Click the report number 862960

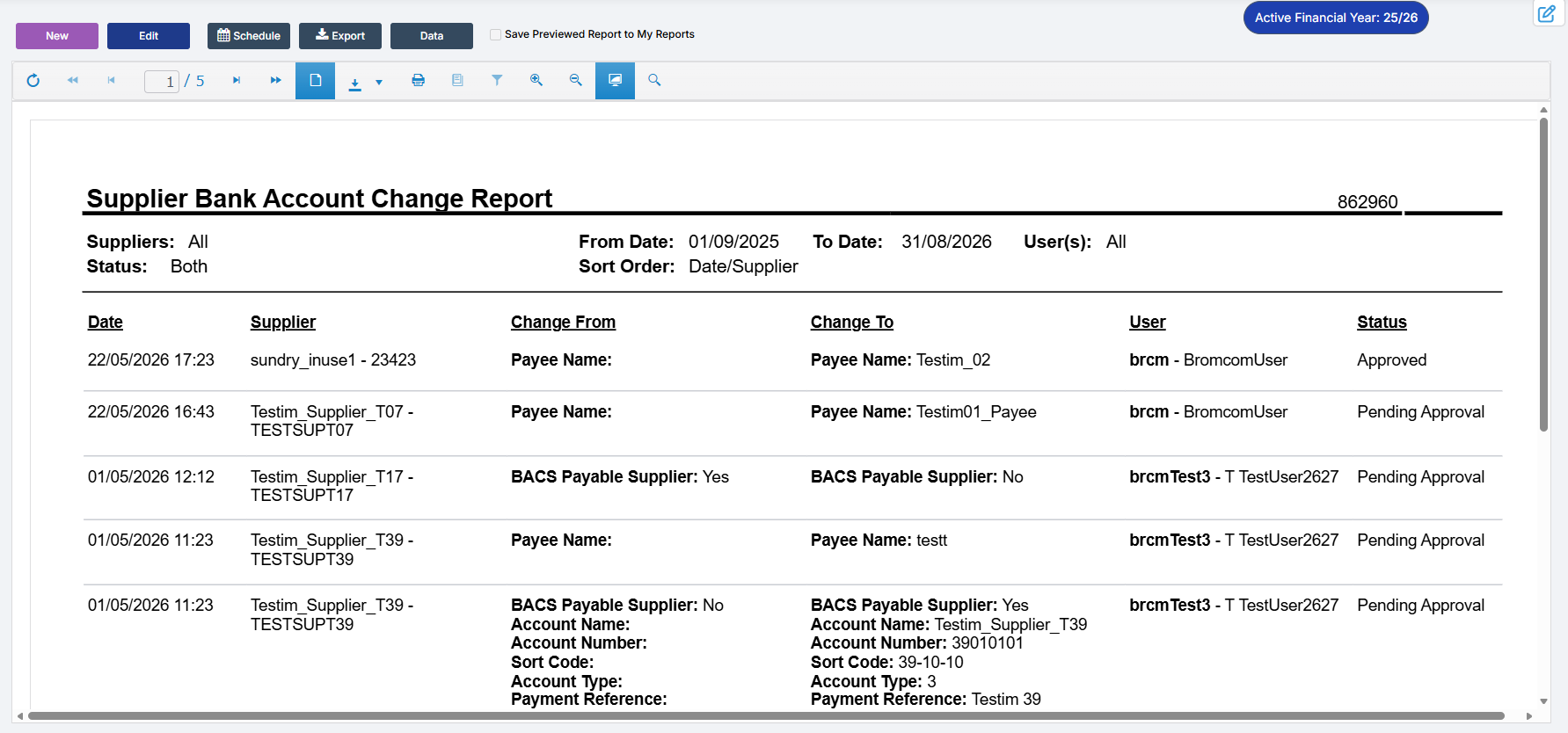pyautogui.click(x=1367, y=202)
